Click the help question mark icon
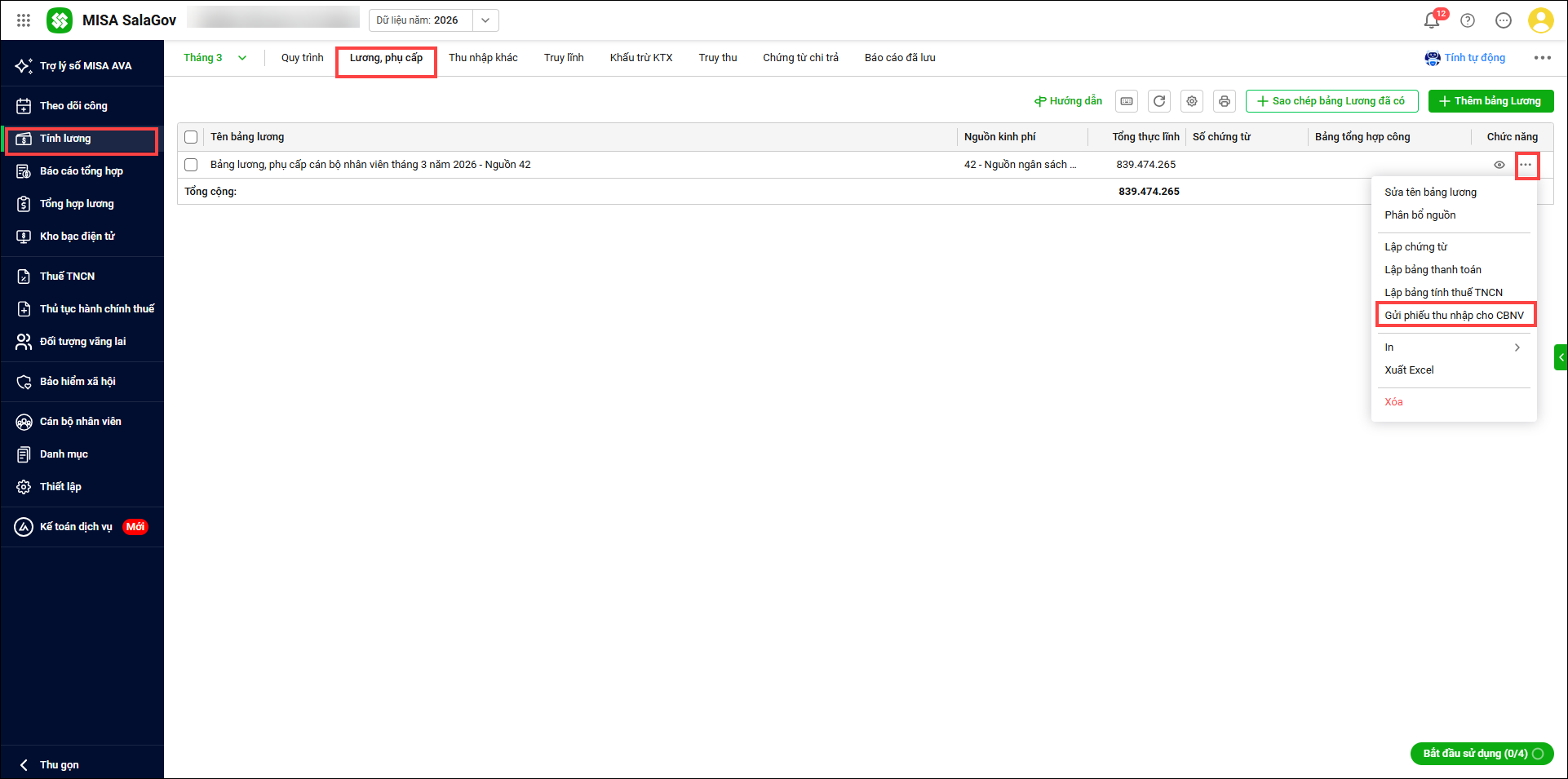1568x779 pixels. pyautogui.click(x=1468, y=20)
